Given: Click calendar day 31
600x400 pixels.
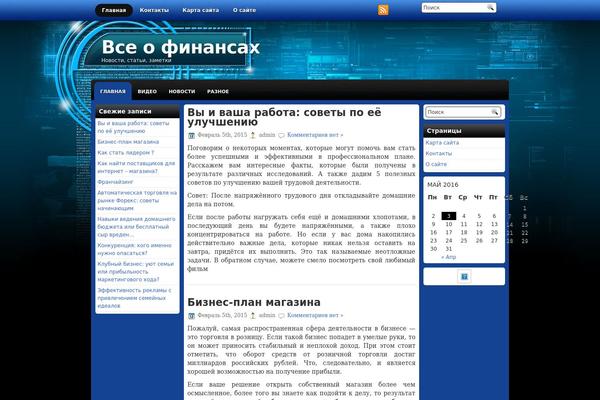Looking at the screenshot, I should point(448,249).
